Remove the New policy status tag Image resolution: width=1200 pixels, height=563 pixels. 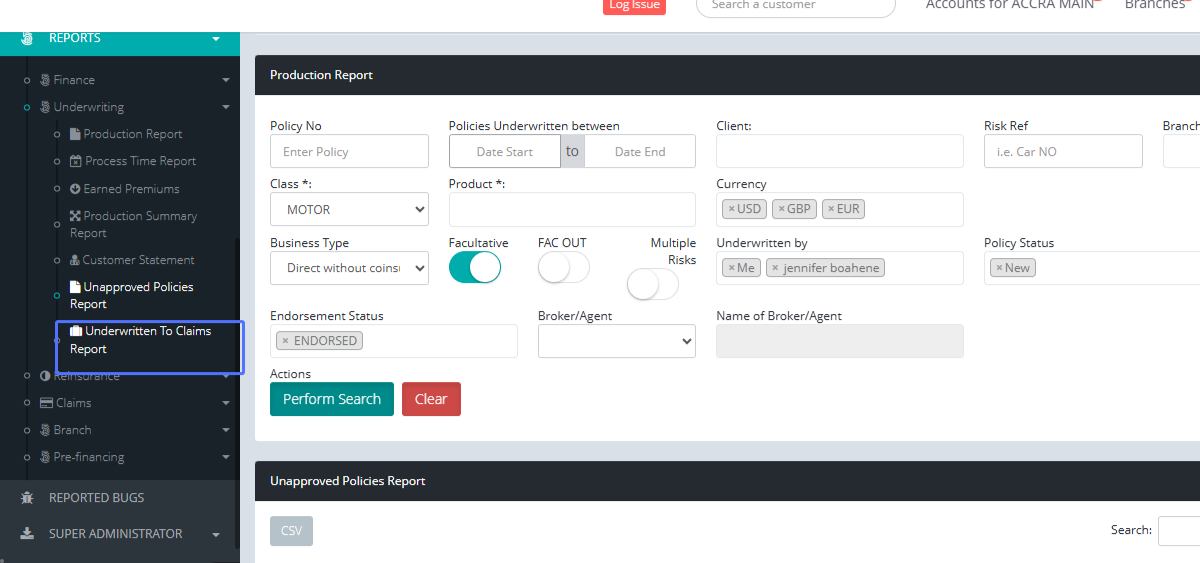998,268
